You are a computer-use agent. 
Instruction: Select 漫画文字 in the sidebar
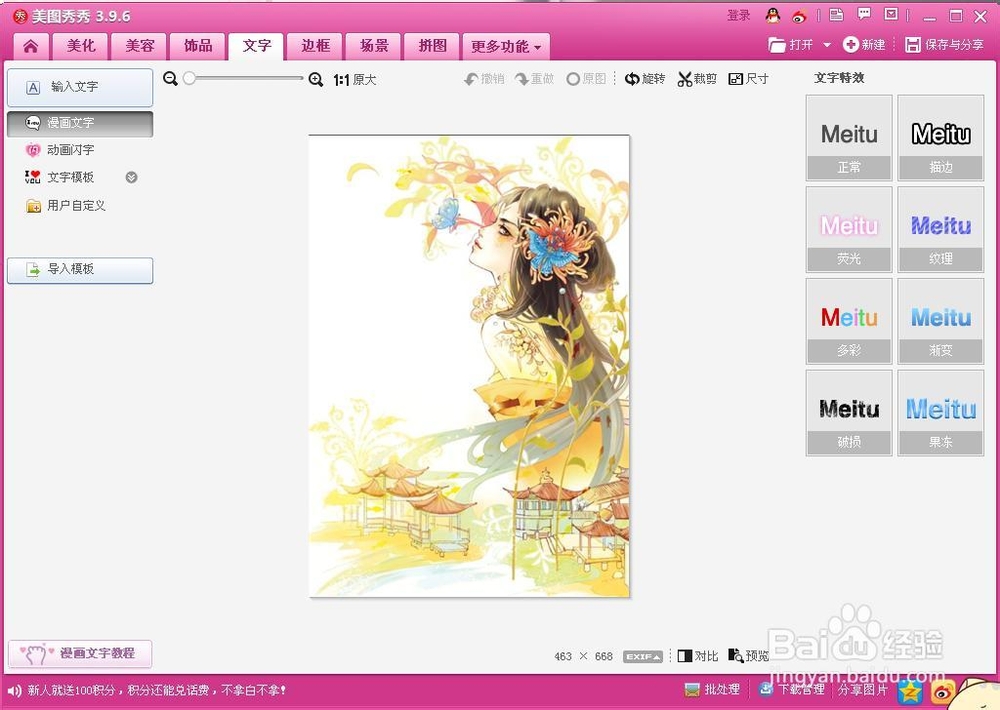[x=80, y=123]
